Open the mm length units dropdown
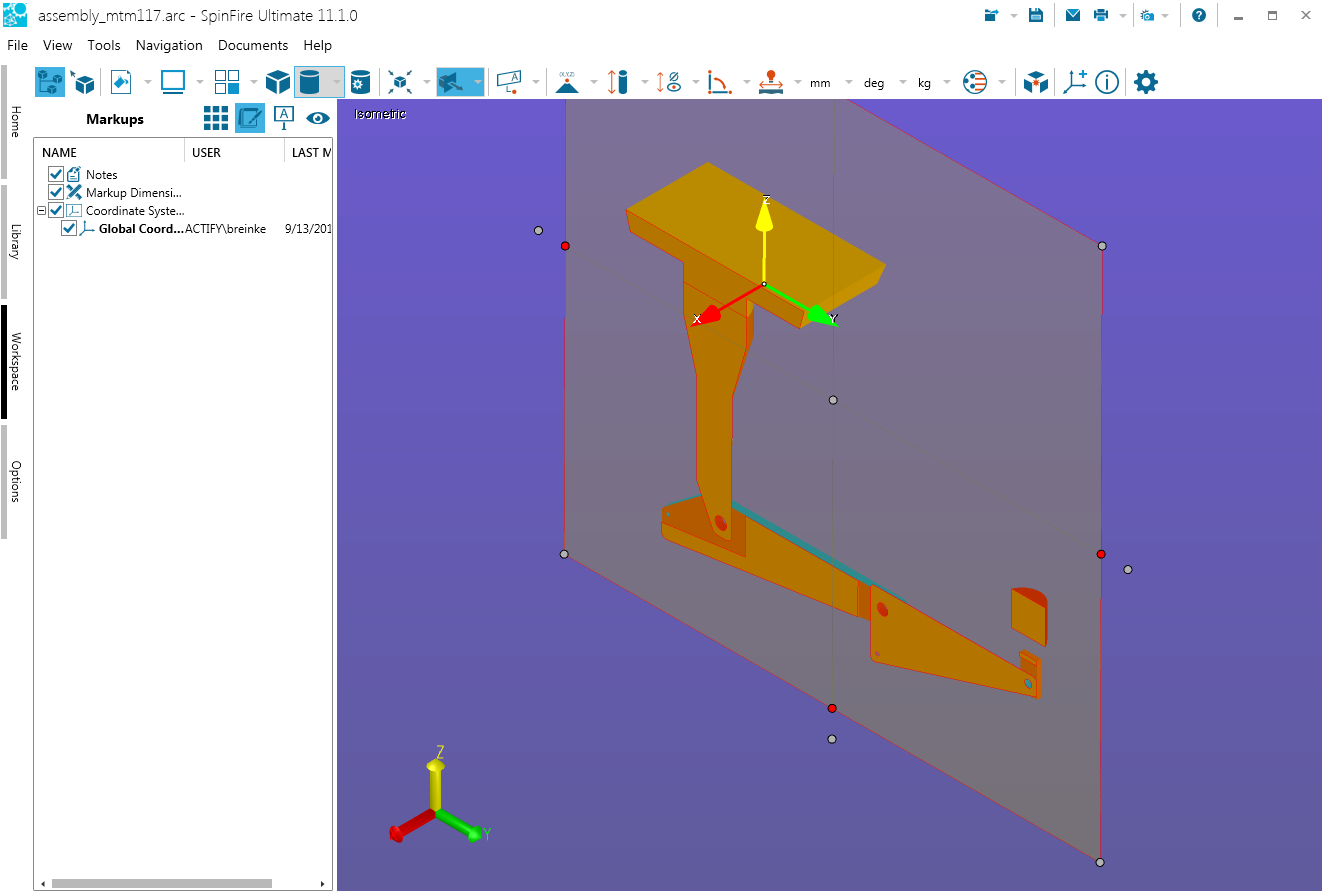 click(x=821, y=83)
